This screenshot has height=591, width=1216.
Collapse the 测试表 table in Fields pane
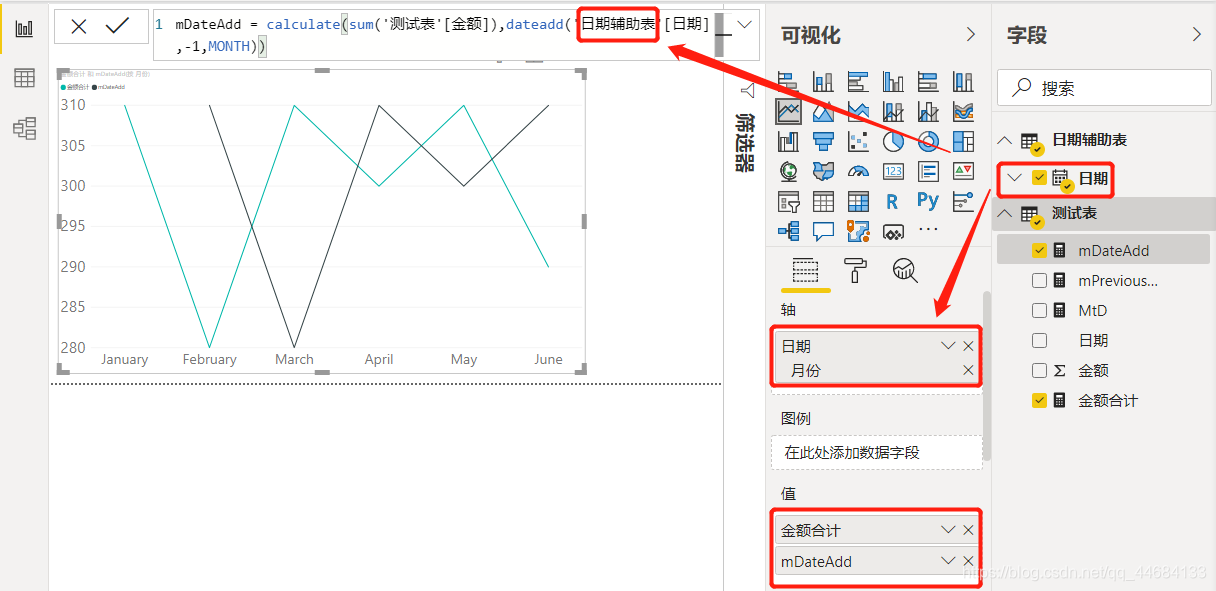tap(1005, 213)
